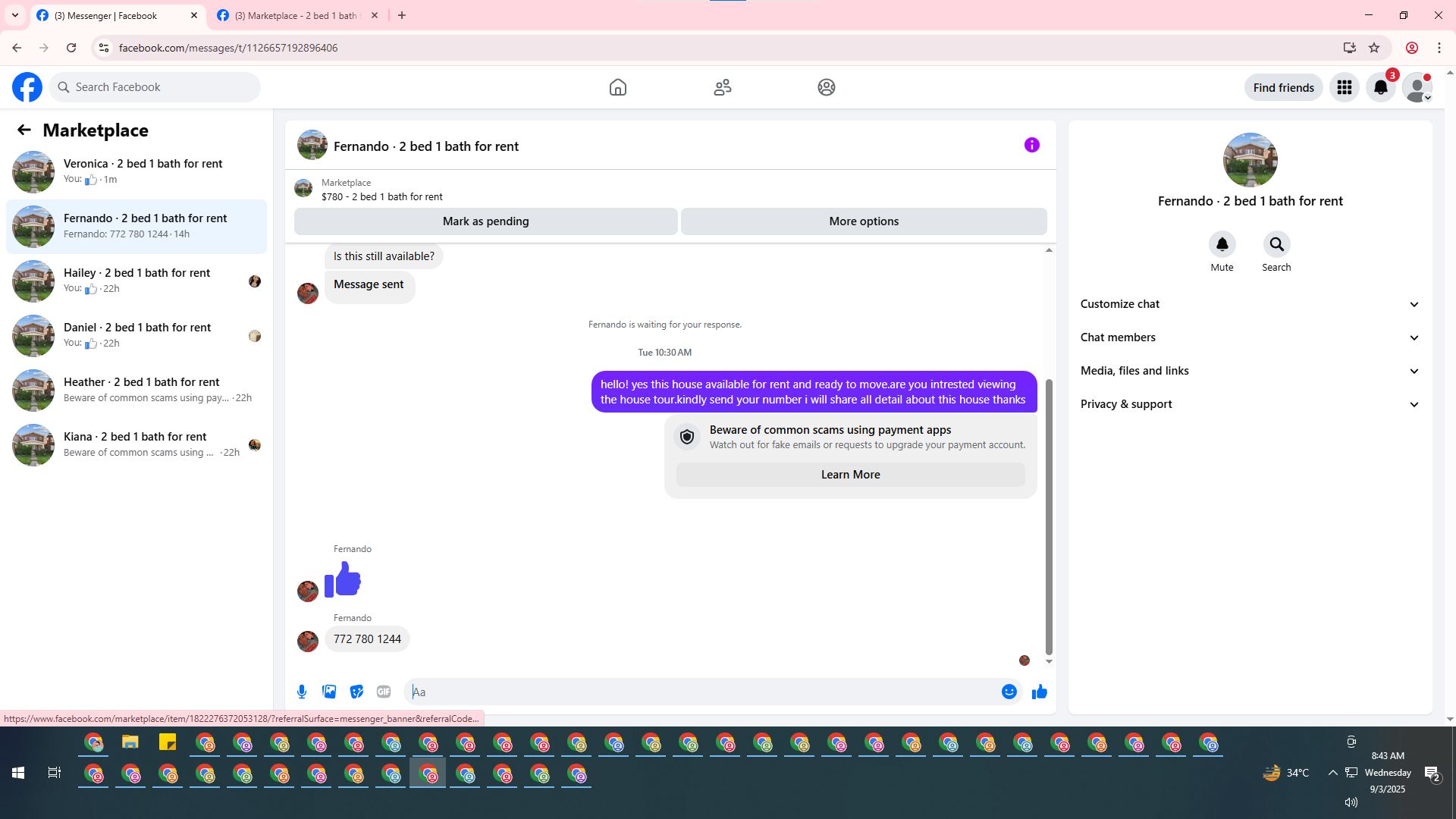Open the account profile avatar menu
1456x819 pixels.
(x=1417, y=87)
